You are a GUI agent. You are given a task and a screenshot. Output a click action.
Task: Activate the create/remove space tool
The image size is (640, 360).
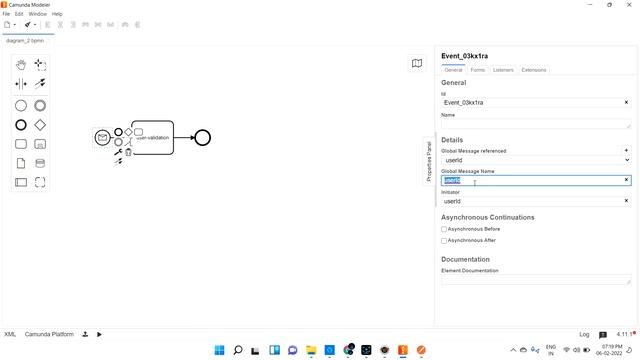(21, 84)
